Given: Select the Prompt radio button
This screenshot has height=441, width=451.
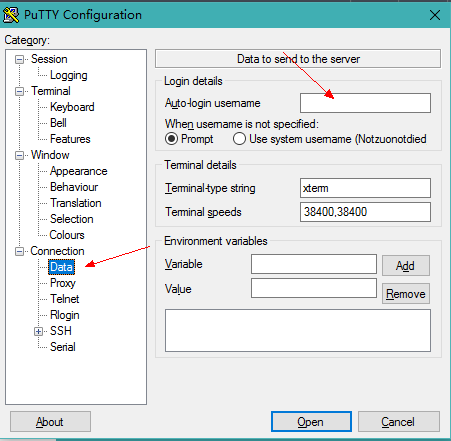Looking at the screenshot, I should tap(189, 139).
